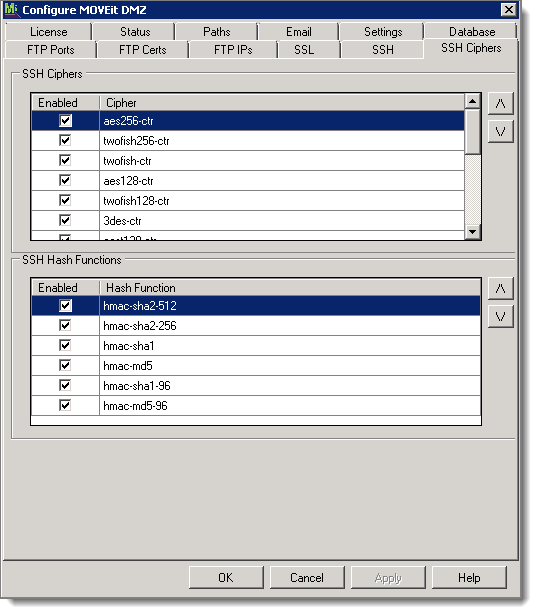Screen dimensions: 537x614
Task: Switch to the Status tab
Action: 135,32
